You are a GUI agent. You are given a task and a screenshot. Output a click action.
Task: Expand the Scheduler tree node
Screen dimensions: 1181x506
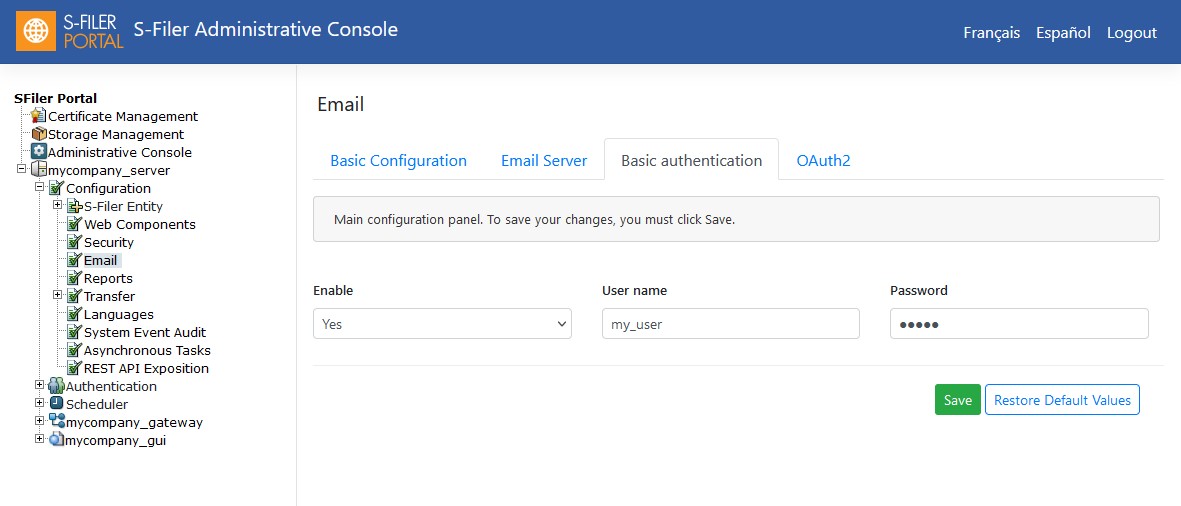tap(39, 403)
